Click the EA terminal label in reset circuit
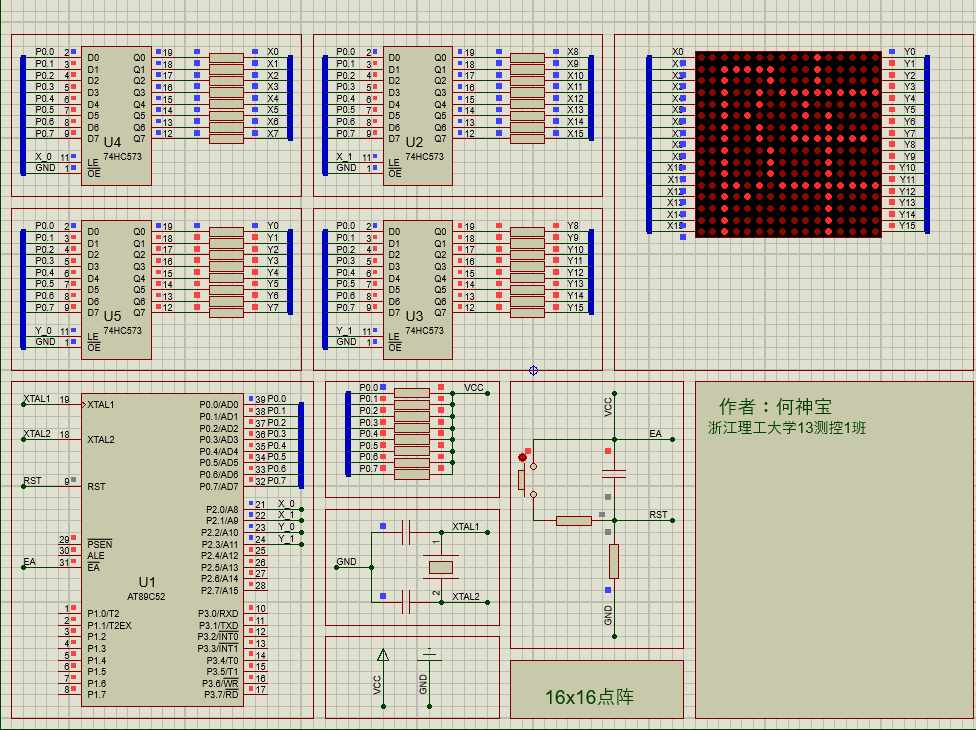The height and width of the screenshot is (730, 976). click(x=655, y=433)
